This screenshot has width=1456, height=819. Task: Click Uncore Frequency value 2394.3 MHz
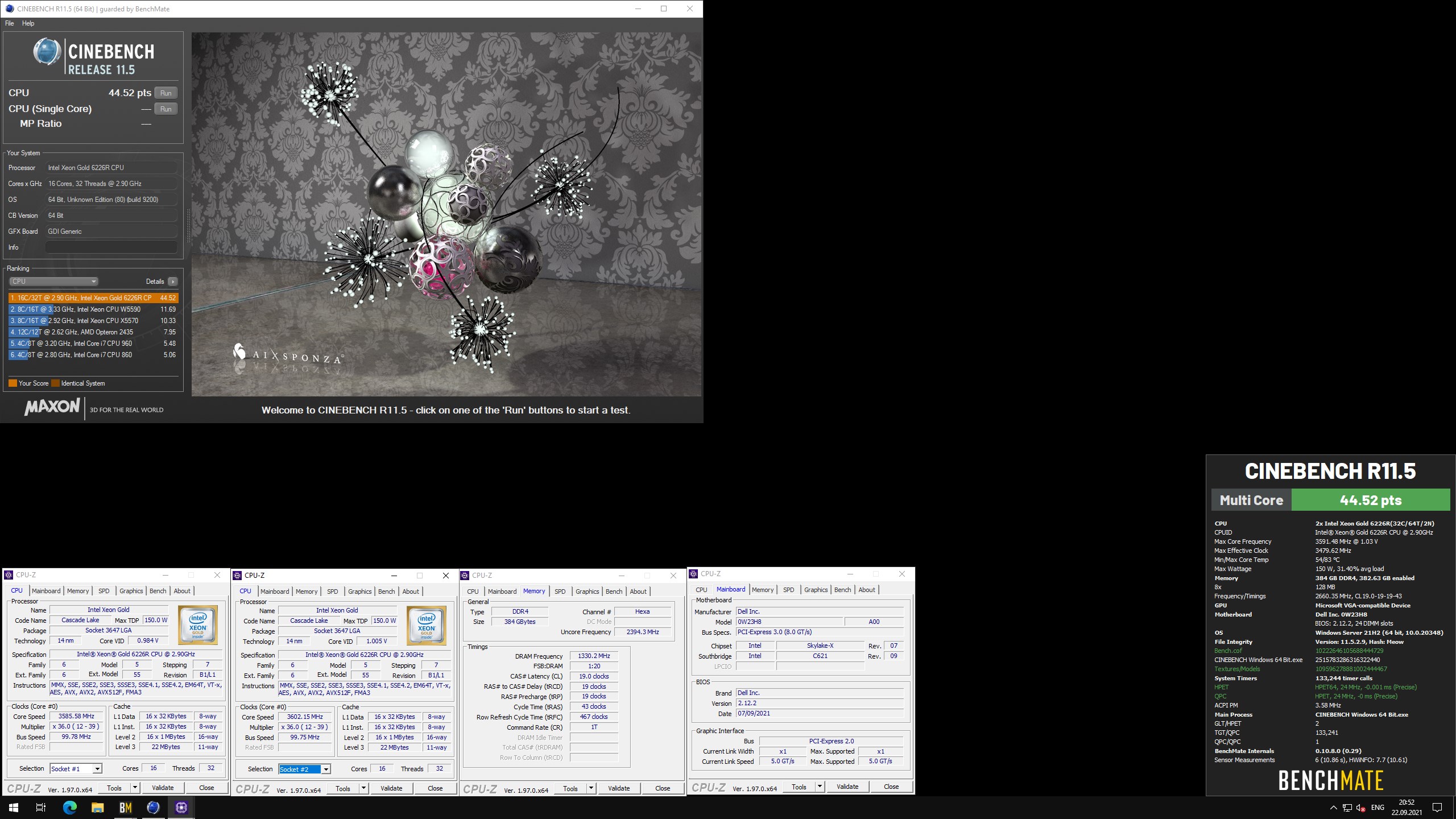click(x=643, y=632)
